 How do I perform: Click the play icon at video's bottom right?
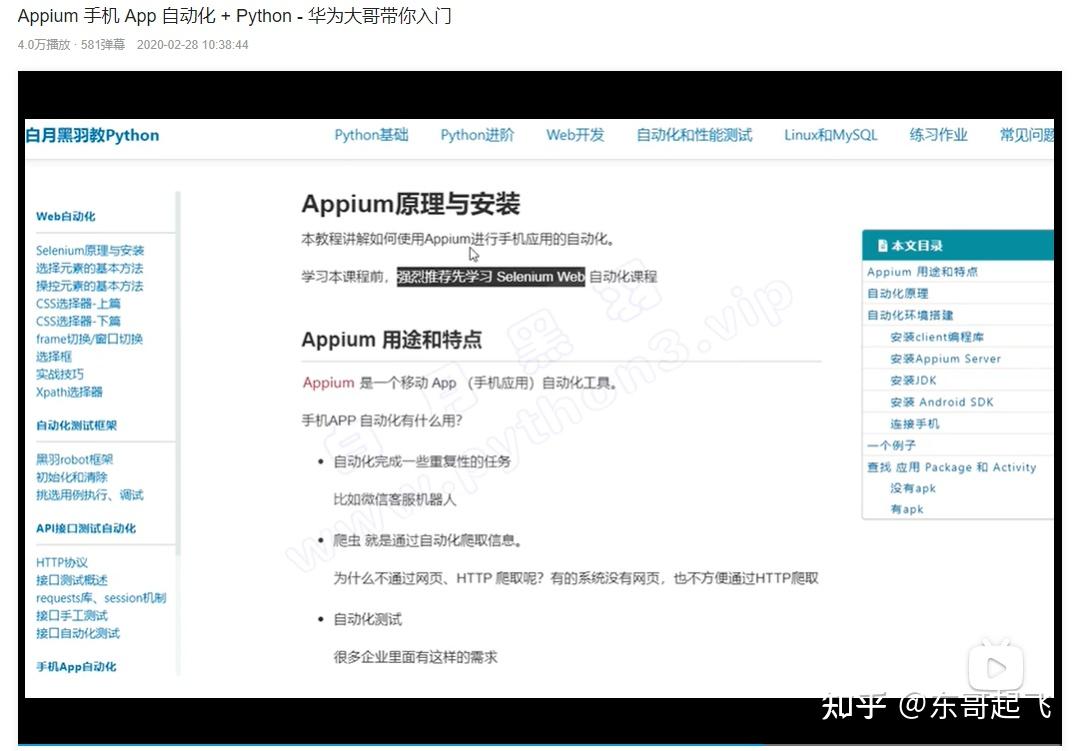coord(994,667)
